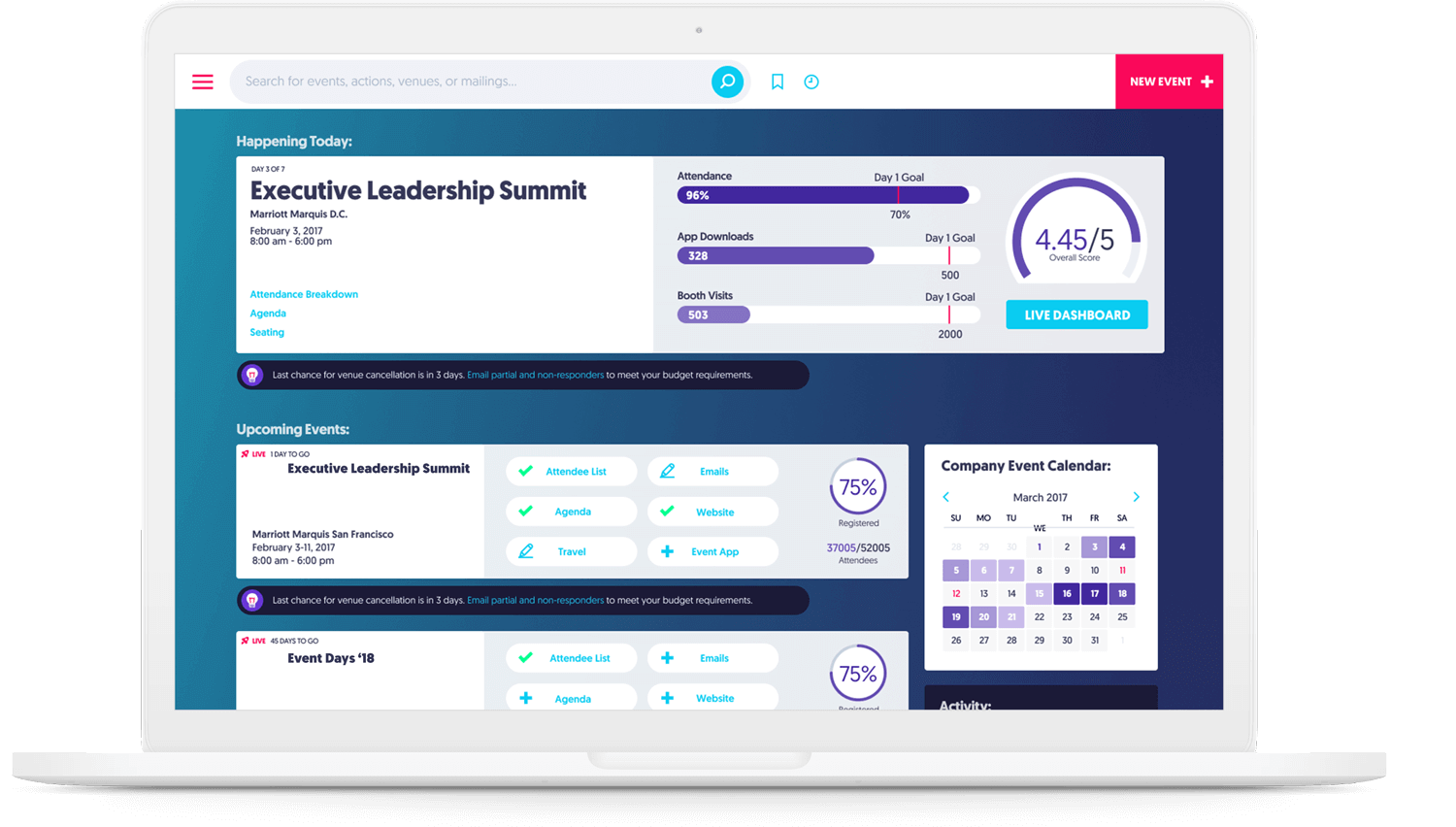
Task: Select March 3 in calendar
Action: tap(1094, 546)
